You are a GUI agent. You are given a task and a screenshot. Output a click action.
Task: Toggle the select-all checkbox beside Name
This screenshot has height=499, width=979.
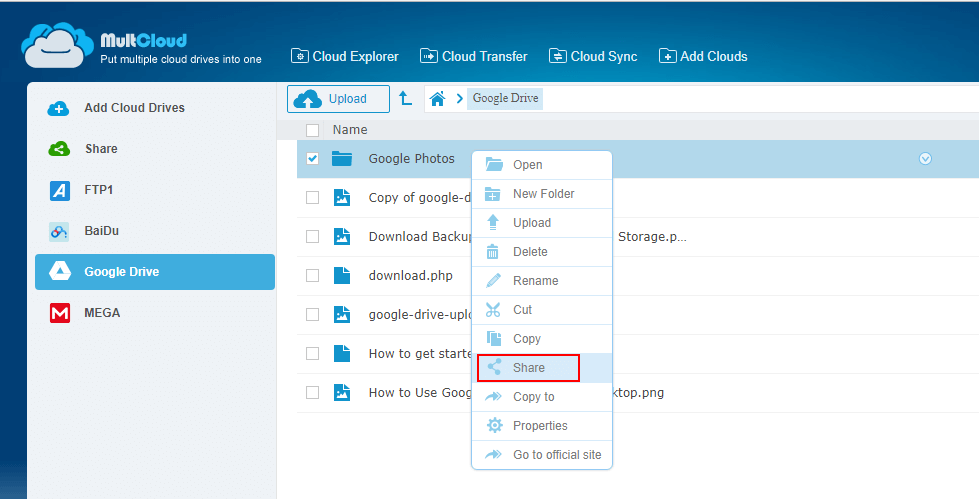point(313,130)
